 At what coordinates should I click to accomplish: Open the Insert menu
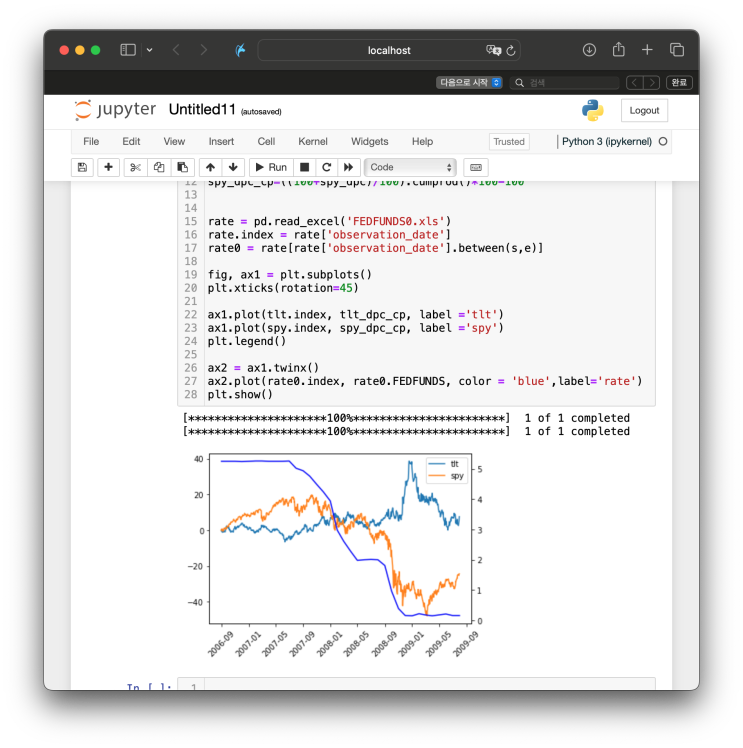[x=221, y=142]
